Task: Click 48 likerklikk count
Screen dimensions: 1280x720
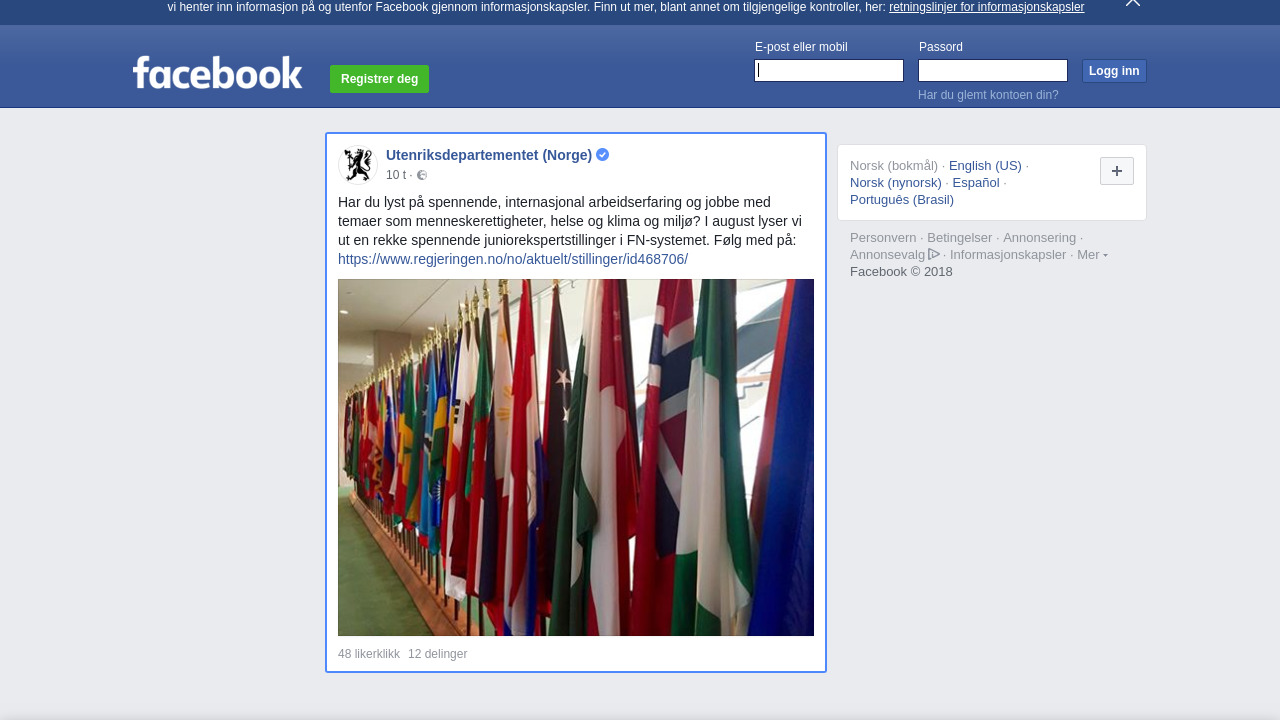Action: pyautogui.click(x=369, y=654)
